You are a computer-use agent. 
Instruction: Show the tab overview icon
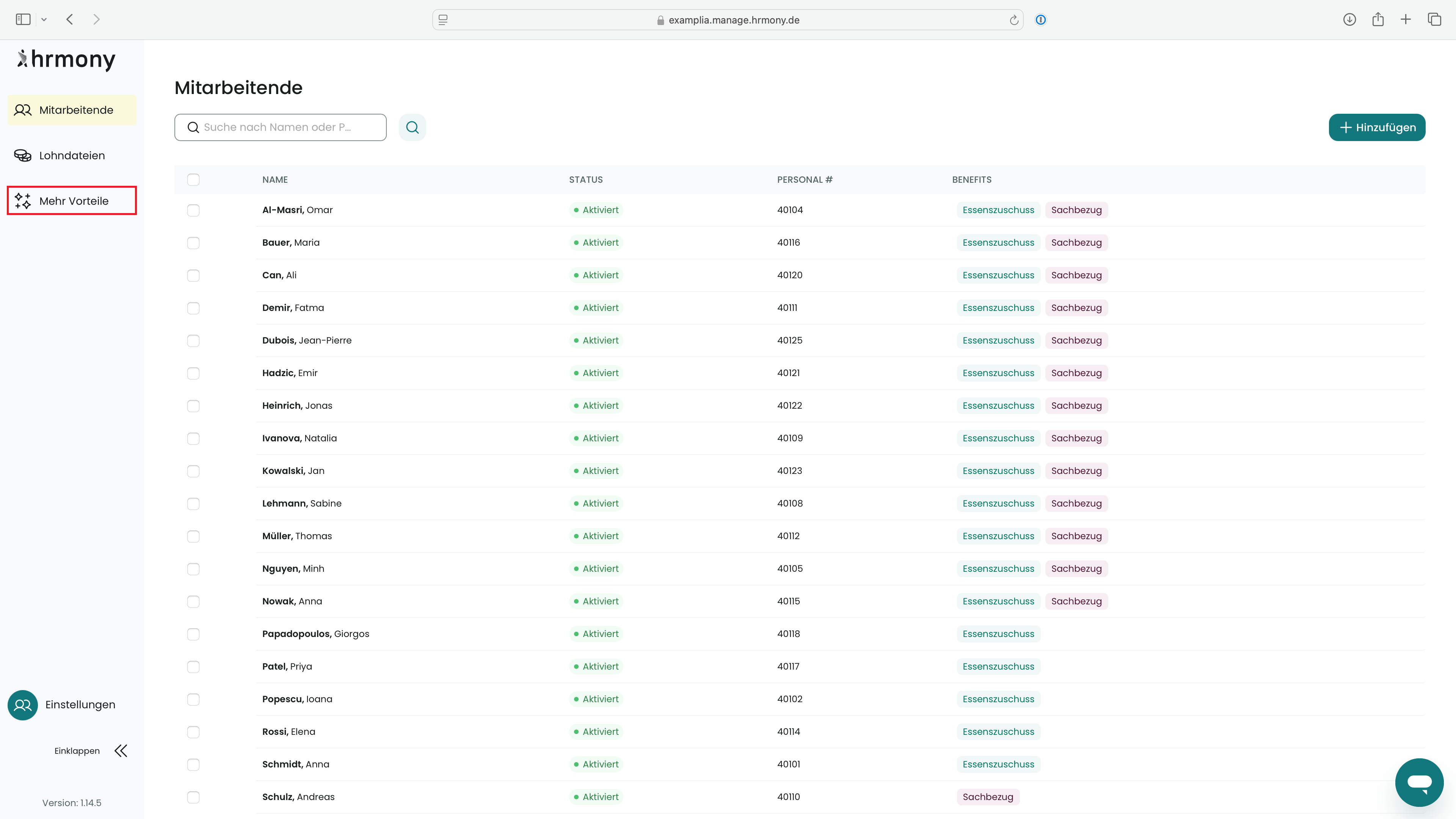(x=1434, y=20)
